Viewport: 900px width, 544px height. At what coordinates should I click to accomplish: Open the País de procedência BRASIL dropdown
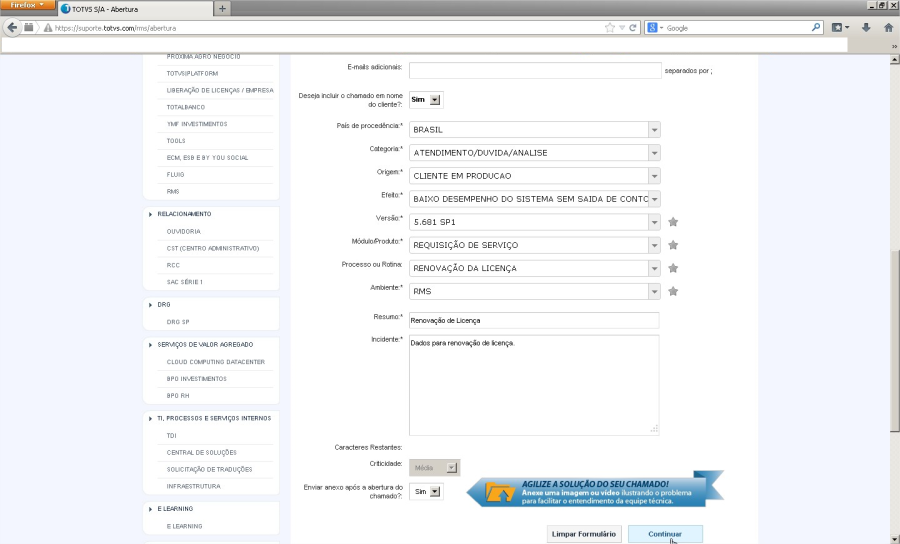[654, 130]
